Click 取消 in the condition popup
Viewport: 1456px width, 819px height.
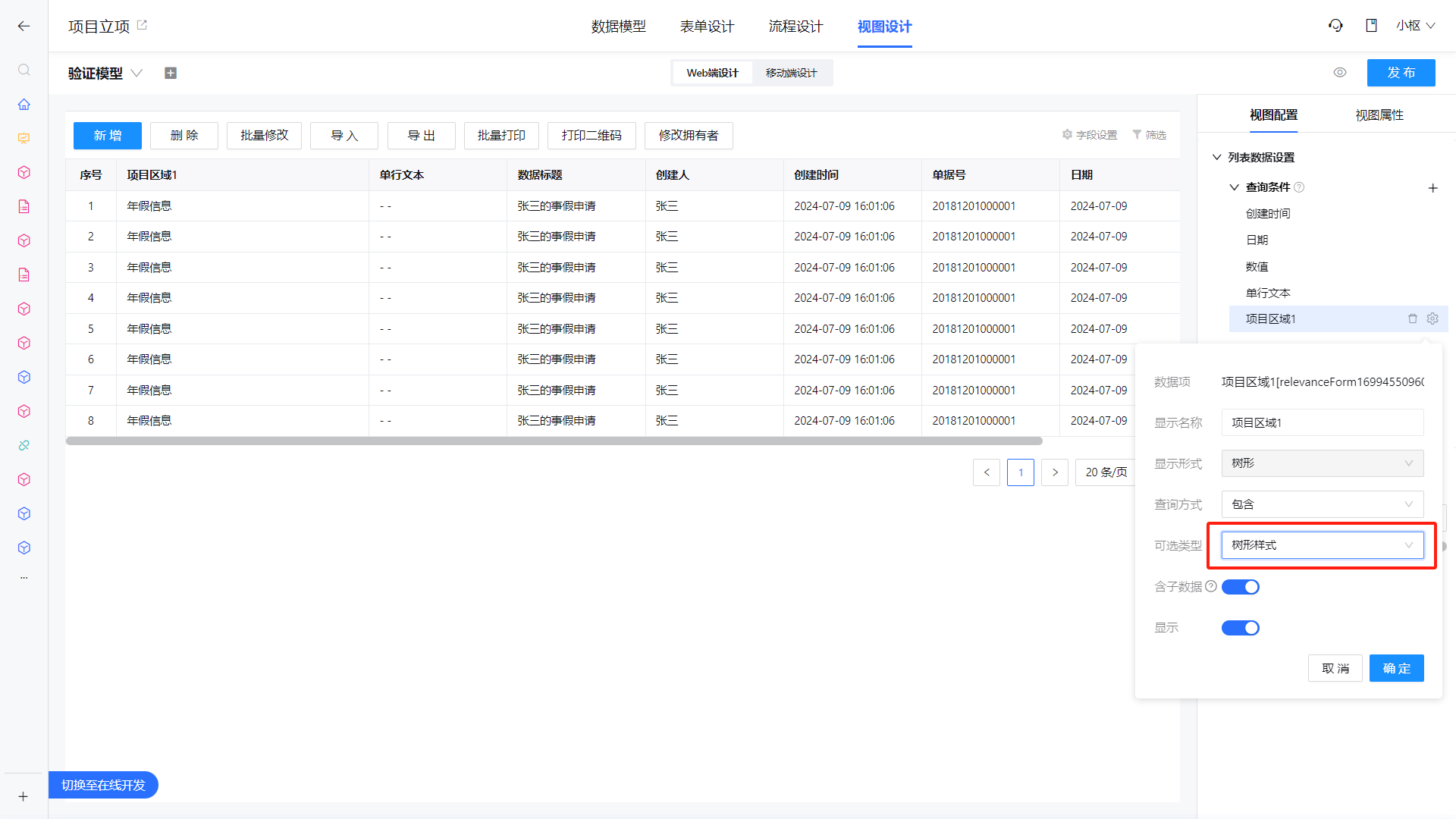point(1335,668)
